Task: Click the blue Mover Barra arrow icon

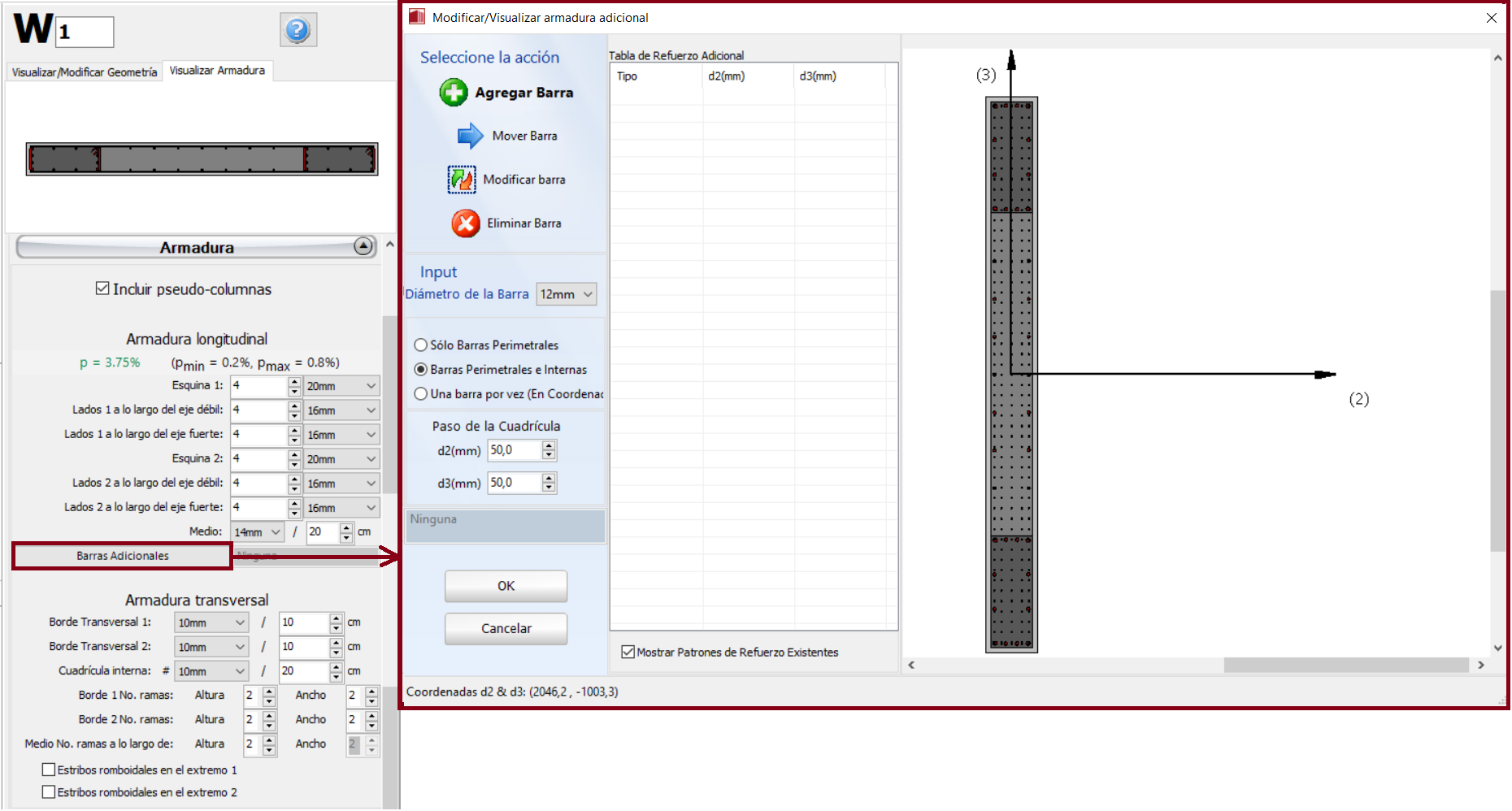Action: coord(470,136)
